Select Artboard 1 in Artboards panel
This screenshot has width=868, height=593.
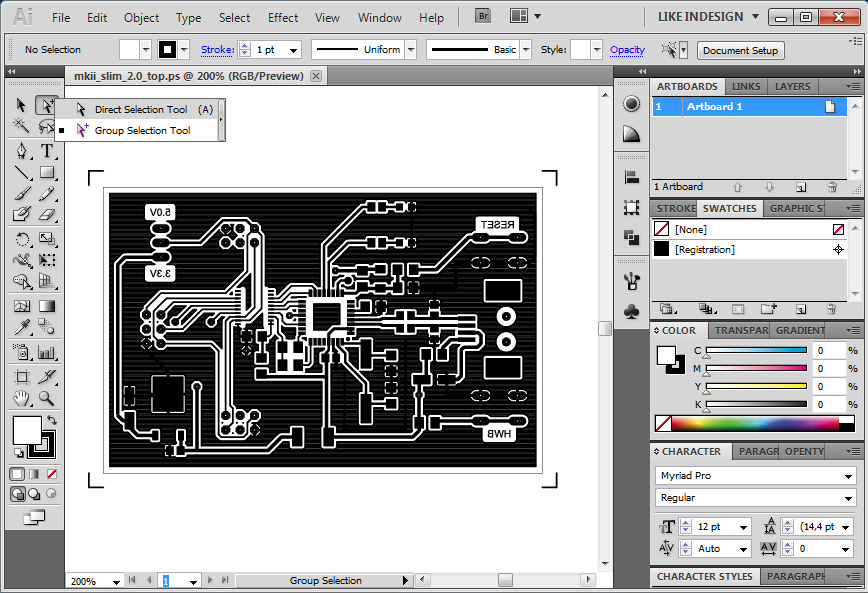tap(749, 106)
